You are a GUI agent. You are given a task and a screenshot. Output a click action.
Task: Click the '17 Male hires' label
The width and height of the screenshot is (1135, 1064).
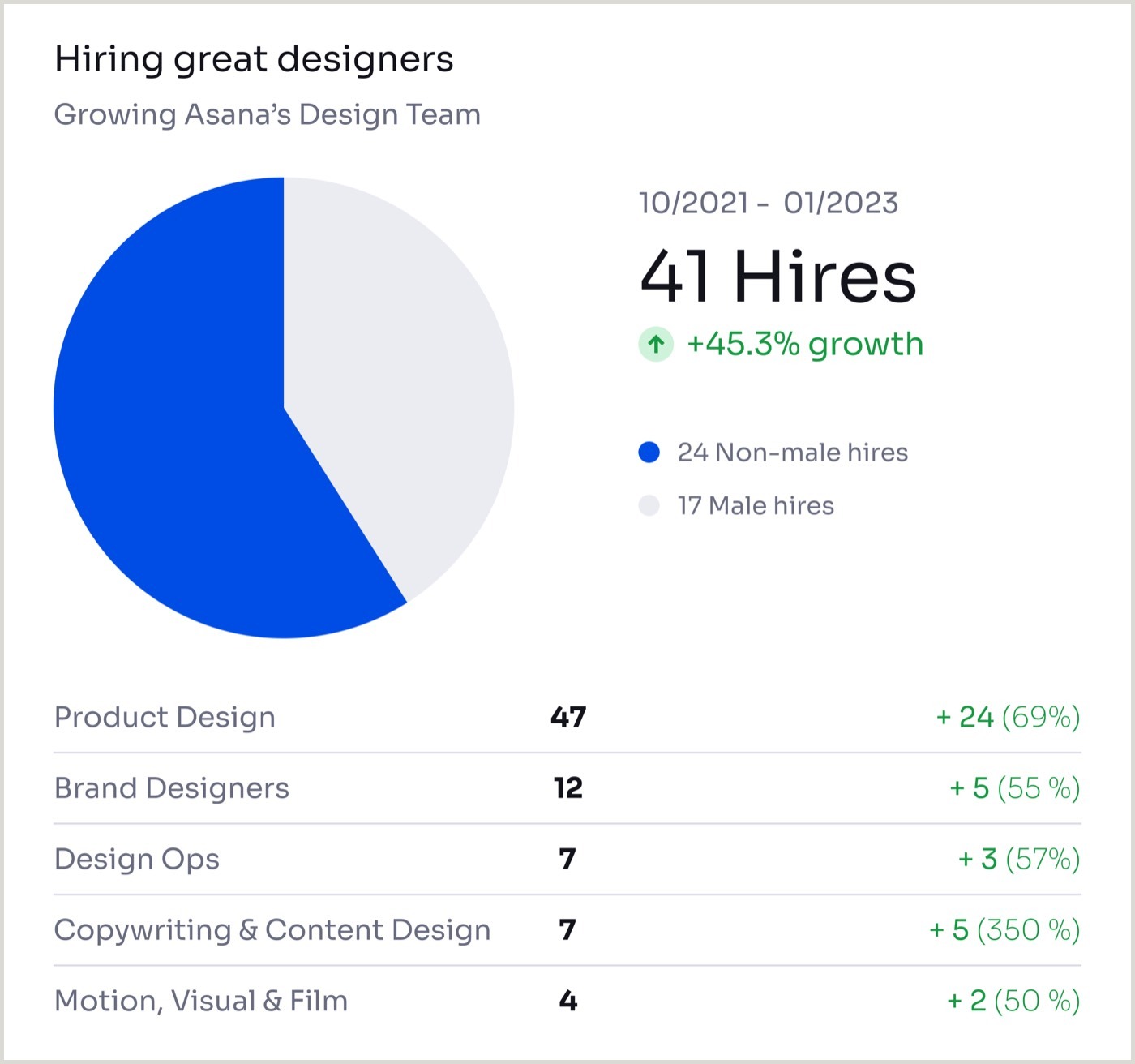click(x=756, y=506)
